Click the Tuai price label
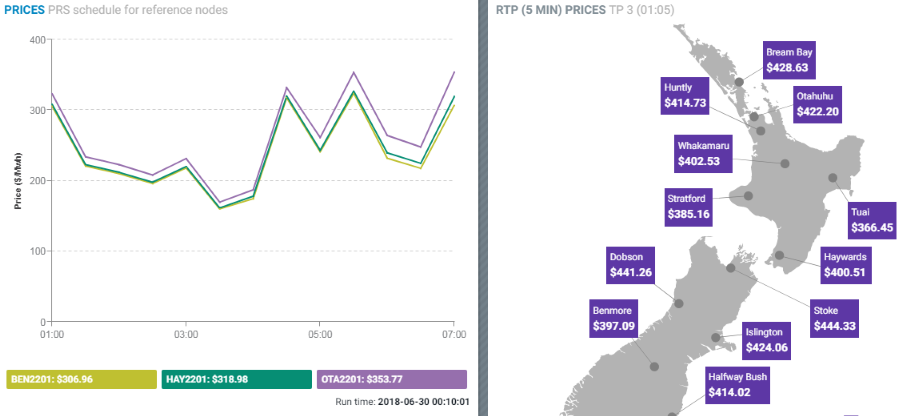 click(871, 220)
